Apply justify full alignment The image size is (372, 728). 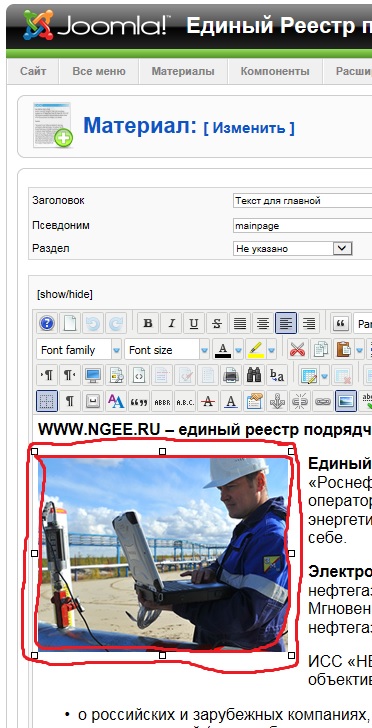coord(240,323)
